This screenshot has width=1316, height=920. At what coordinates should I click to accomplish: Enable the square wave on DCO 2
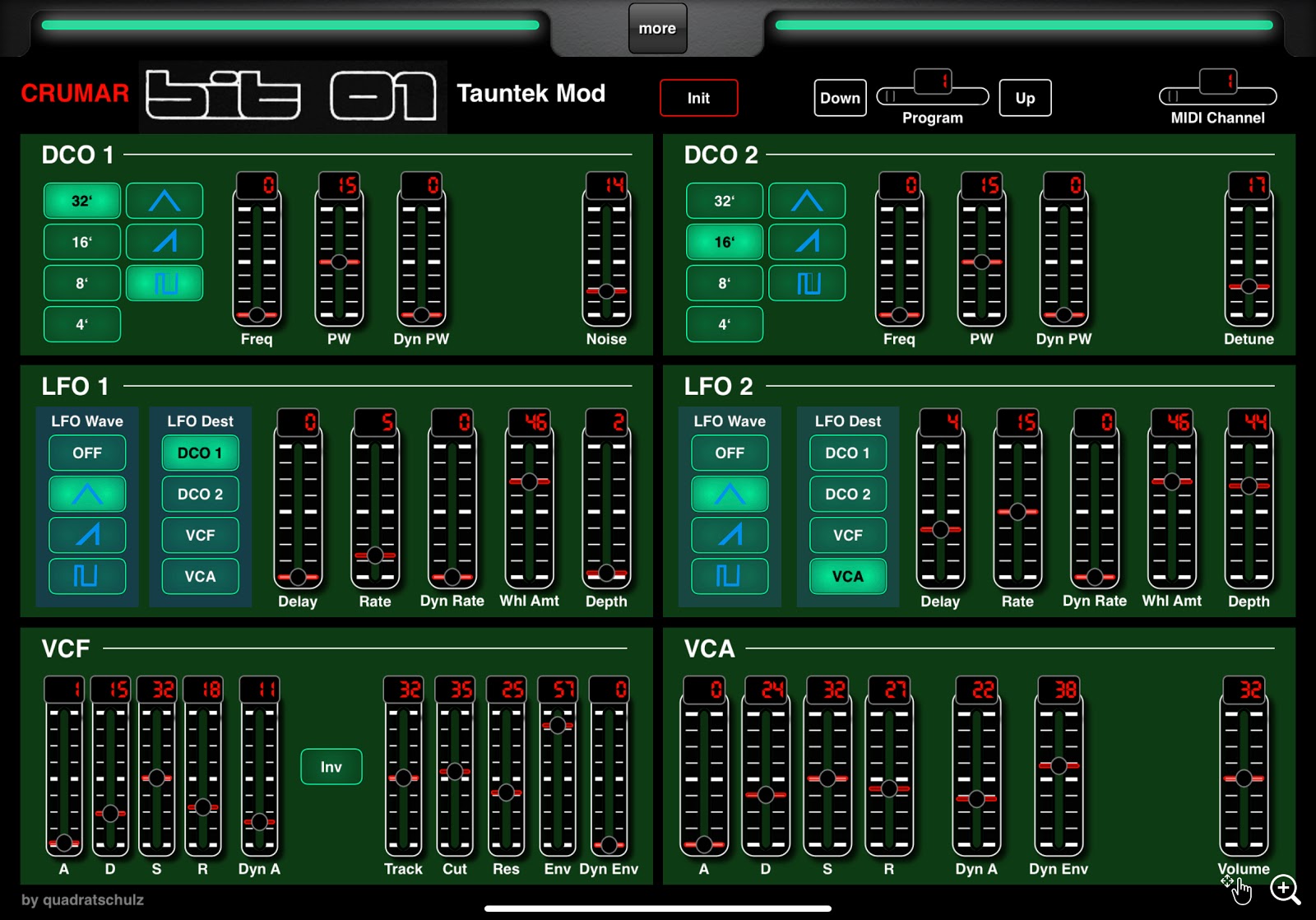807,283
